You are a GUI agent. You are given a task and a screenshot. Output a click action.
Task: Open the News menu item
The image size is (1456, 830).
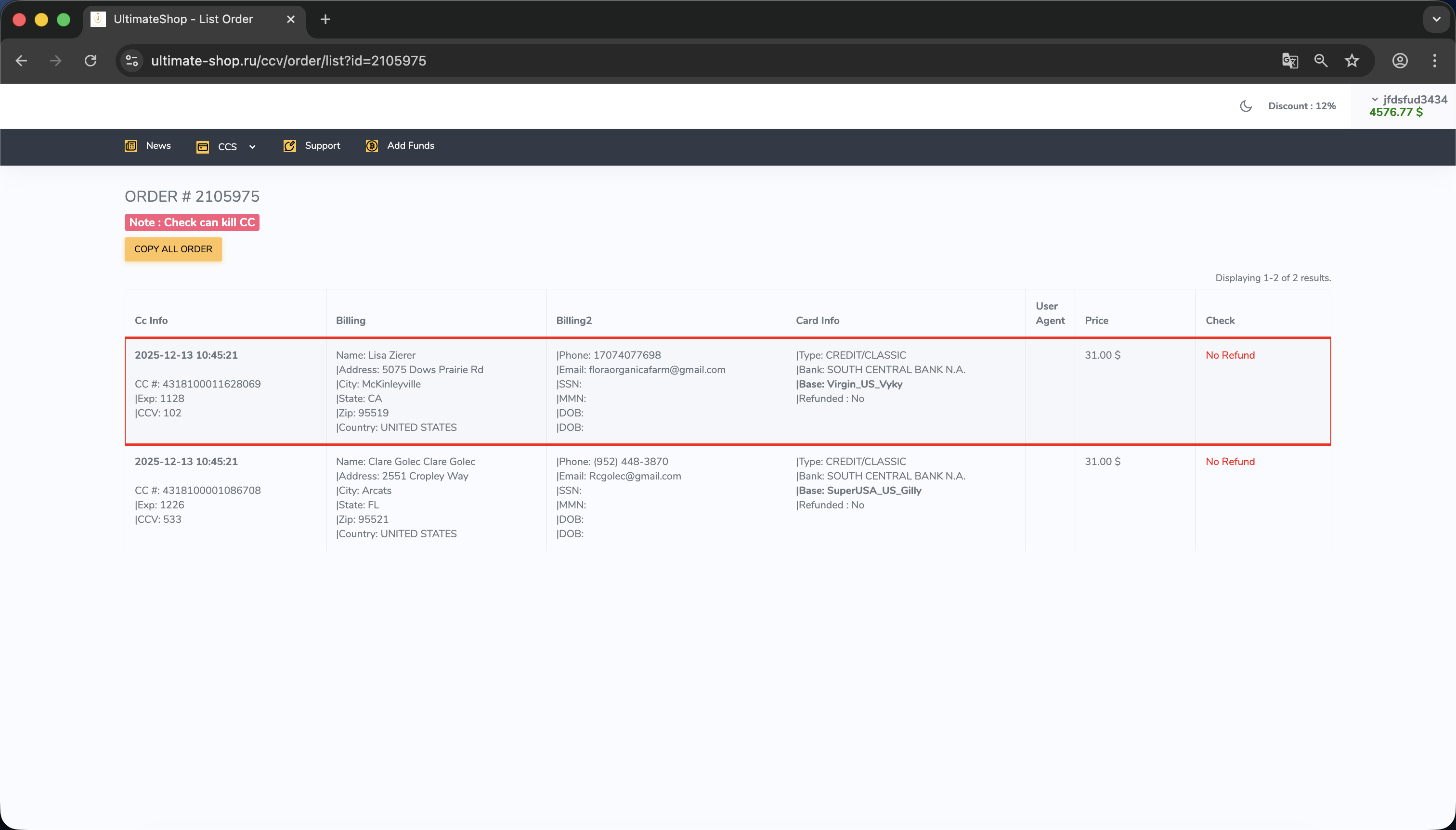148,146
